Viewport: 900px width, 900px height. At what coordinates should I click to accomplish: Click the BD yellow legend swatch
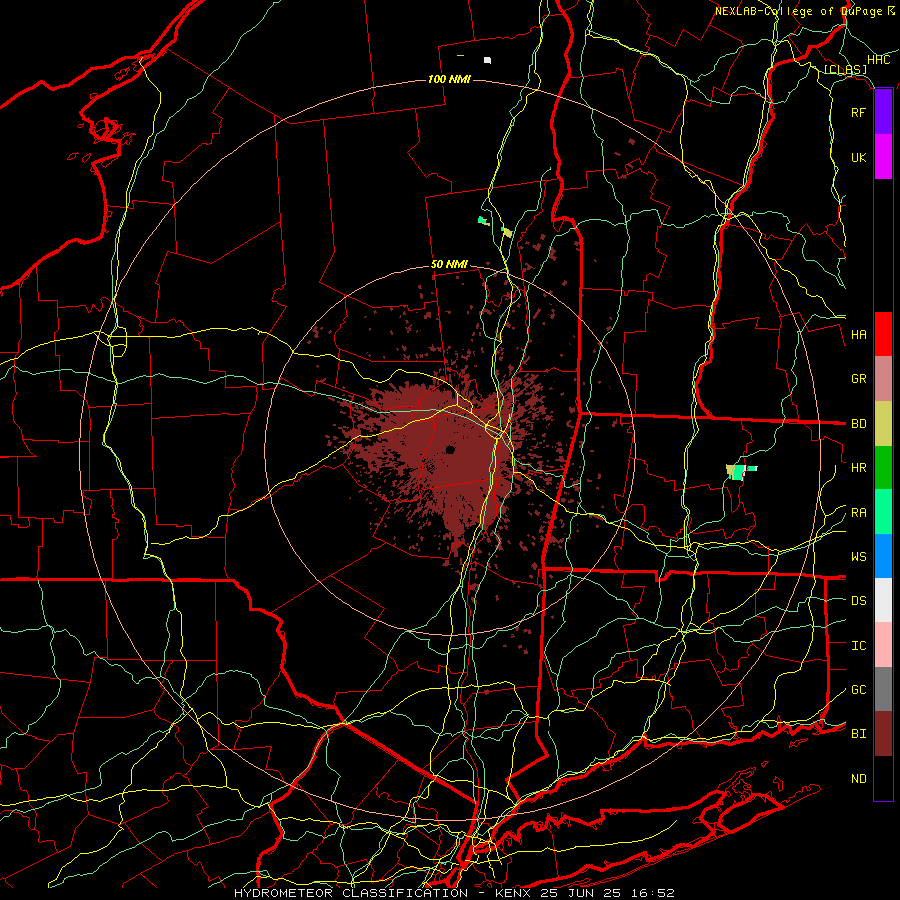(x=883, y=424)
